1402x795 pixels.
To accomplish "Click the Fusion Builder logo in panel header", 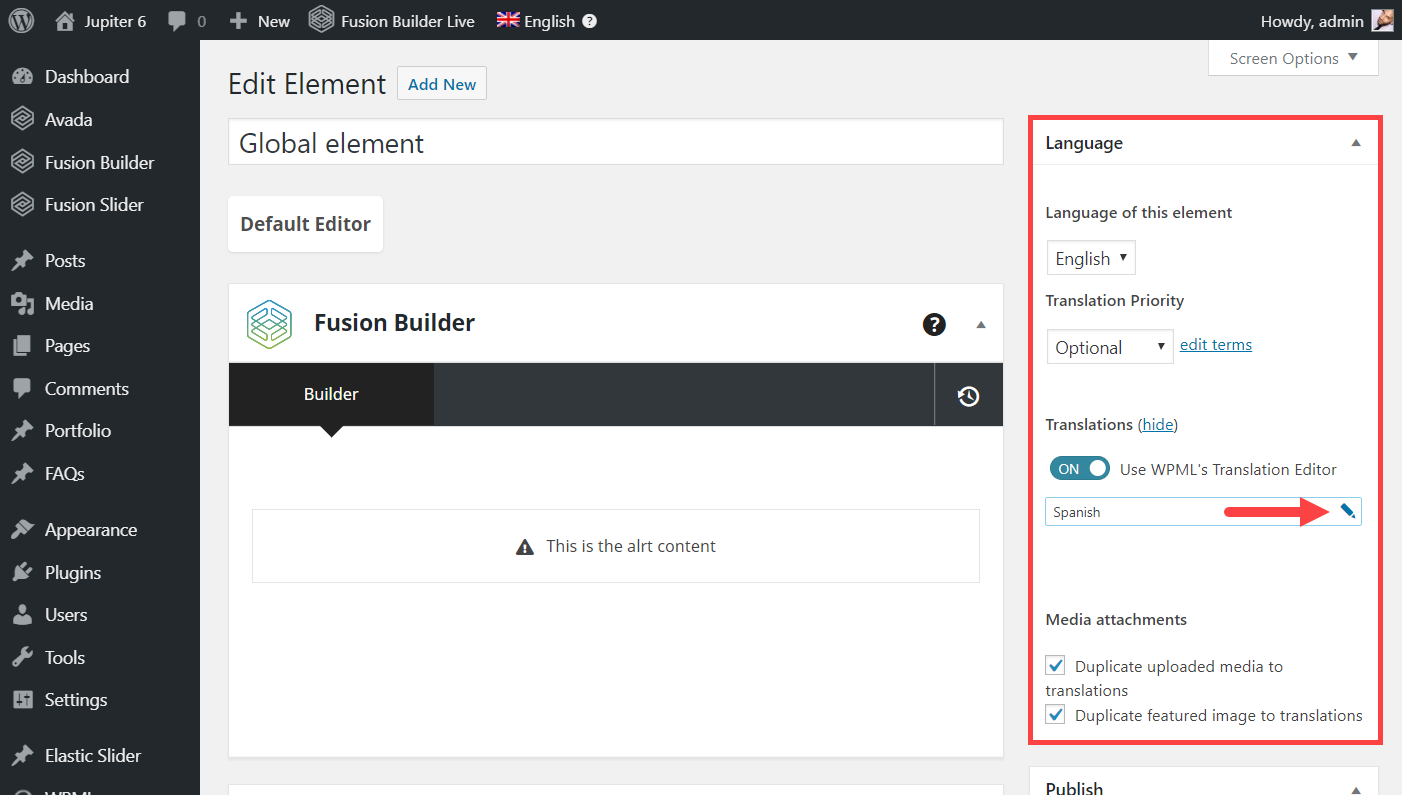I will (269, 323).
